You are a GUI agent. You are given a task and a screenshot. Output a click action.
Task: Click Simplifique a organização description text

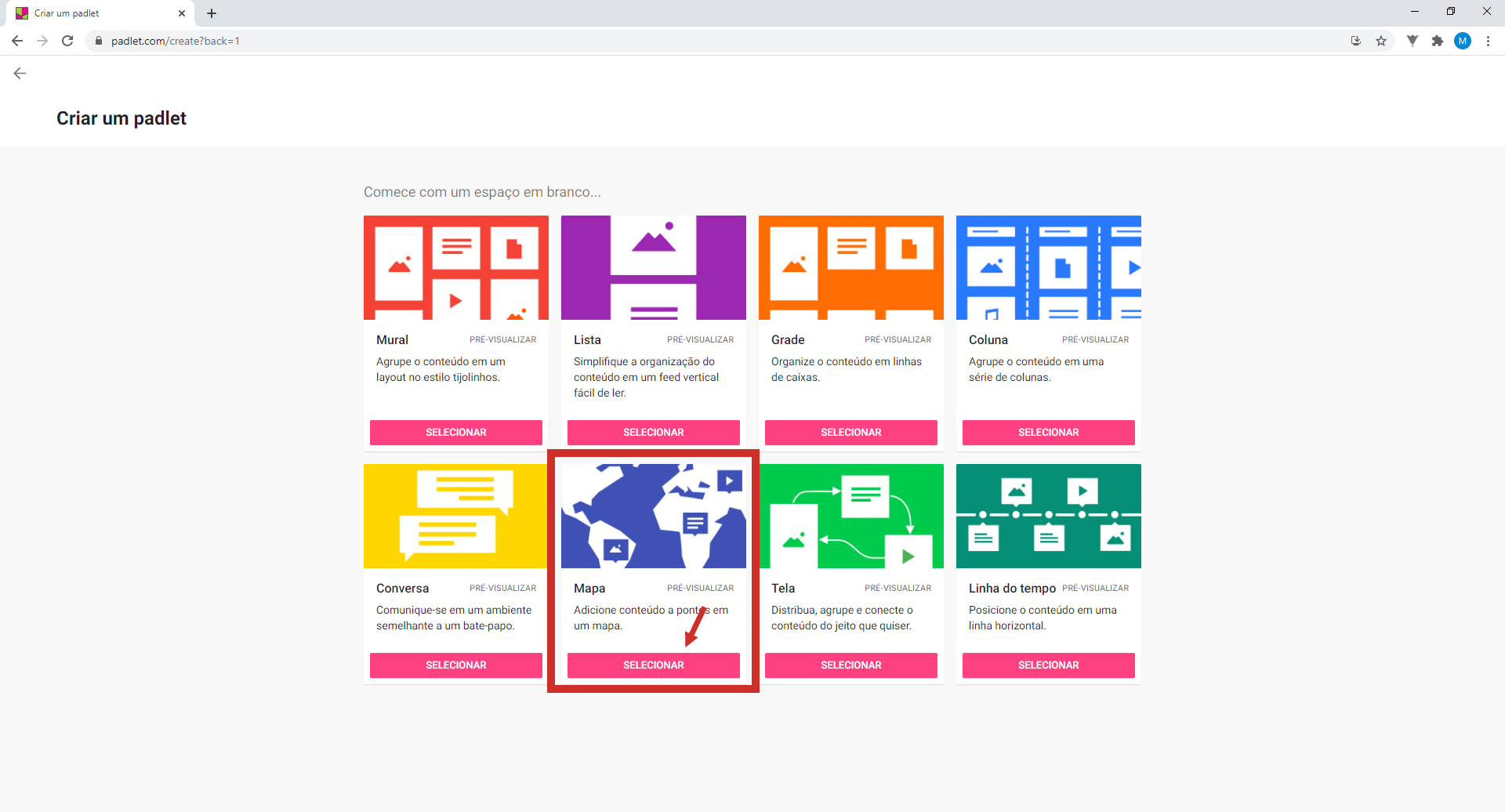pyautogui.click(x=646, y=377)
